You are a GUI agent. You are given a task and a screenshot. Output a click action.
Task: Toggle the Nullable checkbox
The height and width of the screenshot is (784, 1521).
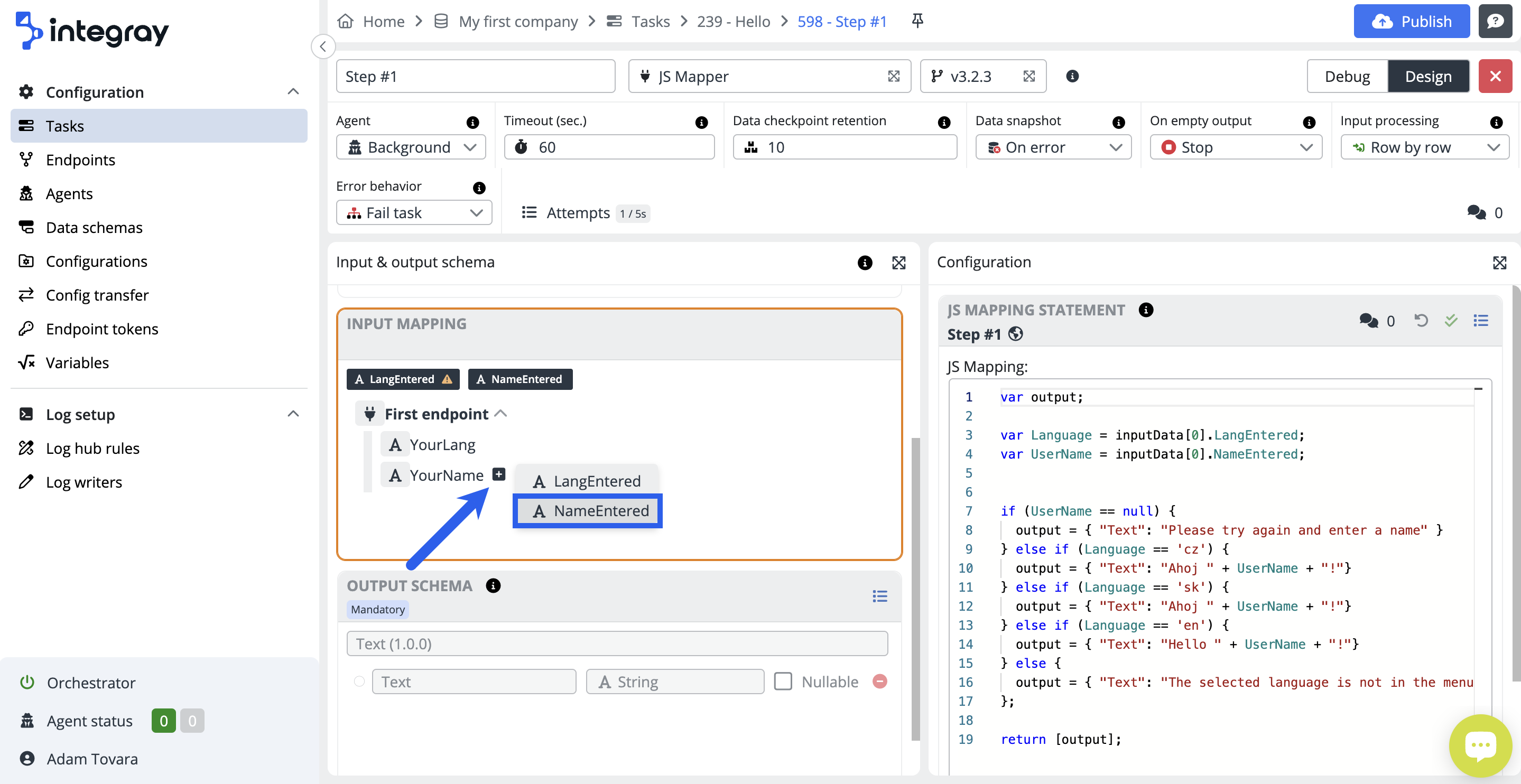[x=783, y=682]
